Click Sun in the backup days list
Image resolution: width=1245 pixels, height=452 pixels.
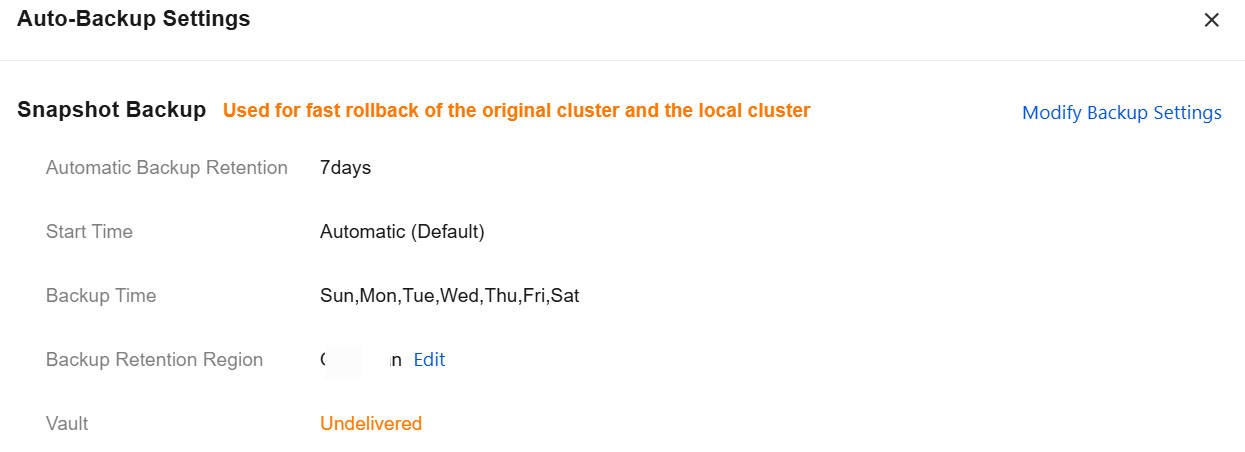pos(336,296)
